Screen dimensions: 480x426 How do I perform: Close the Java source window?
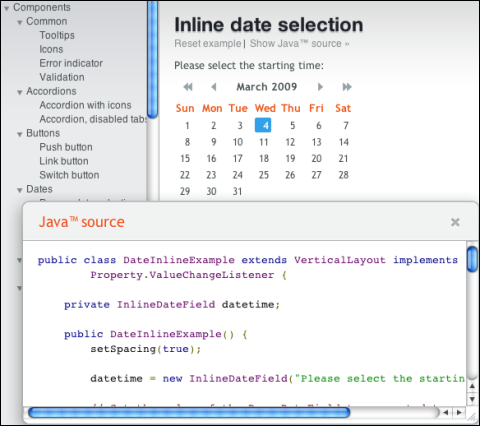455,222
